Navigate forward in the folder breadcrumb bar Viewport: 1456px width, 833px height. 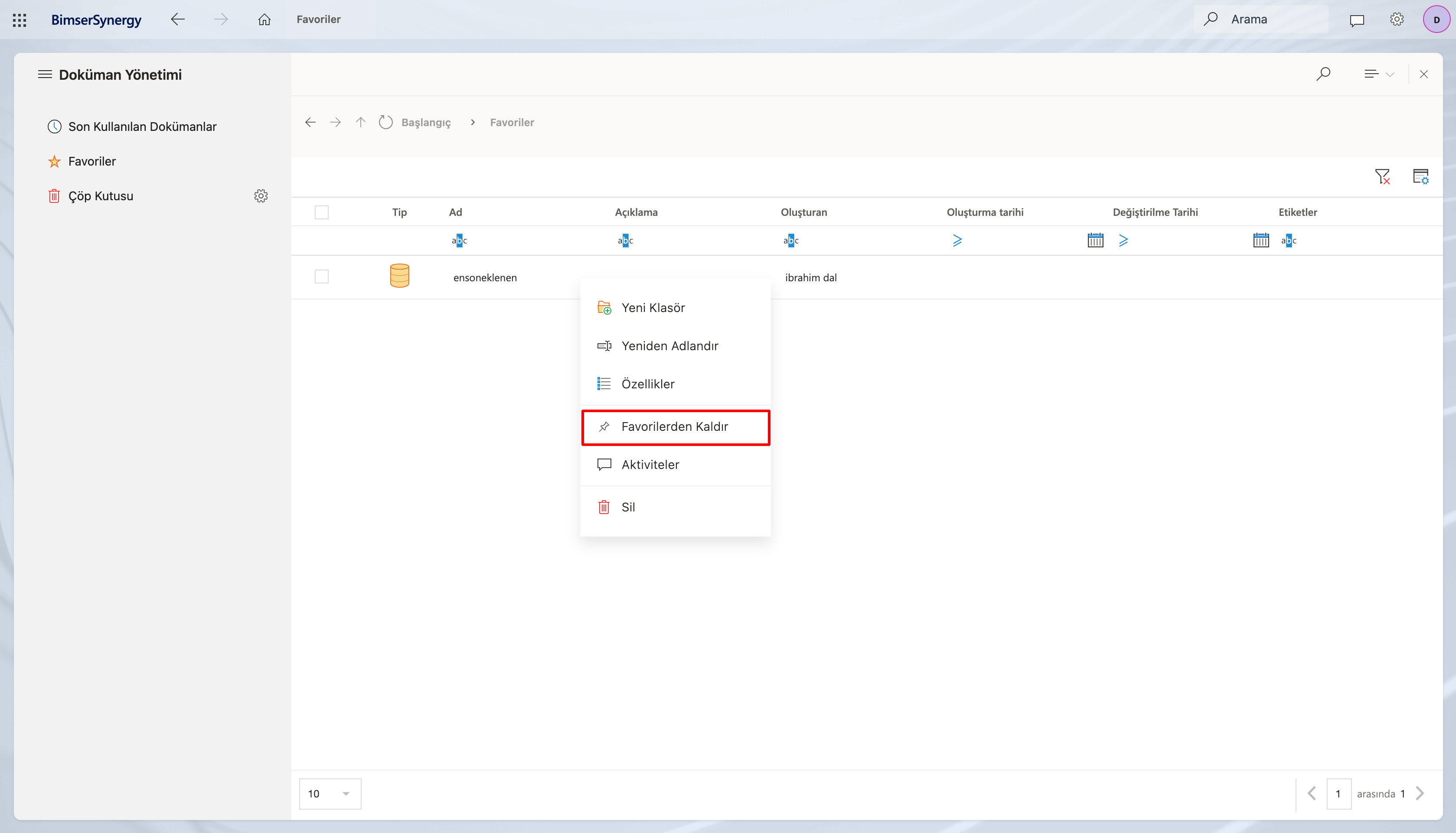[336, 122]
